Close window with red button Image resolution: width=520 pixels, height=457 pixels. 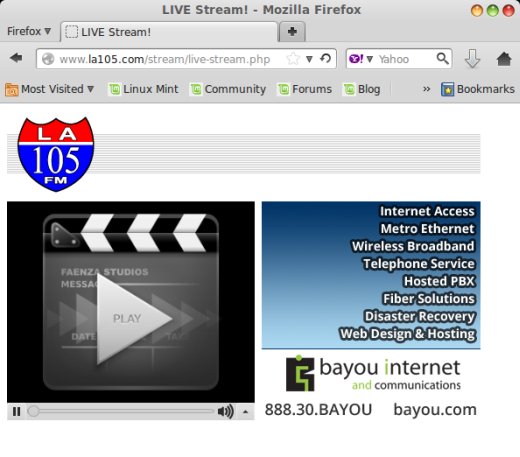pos(508,10)
